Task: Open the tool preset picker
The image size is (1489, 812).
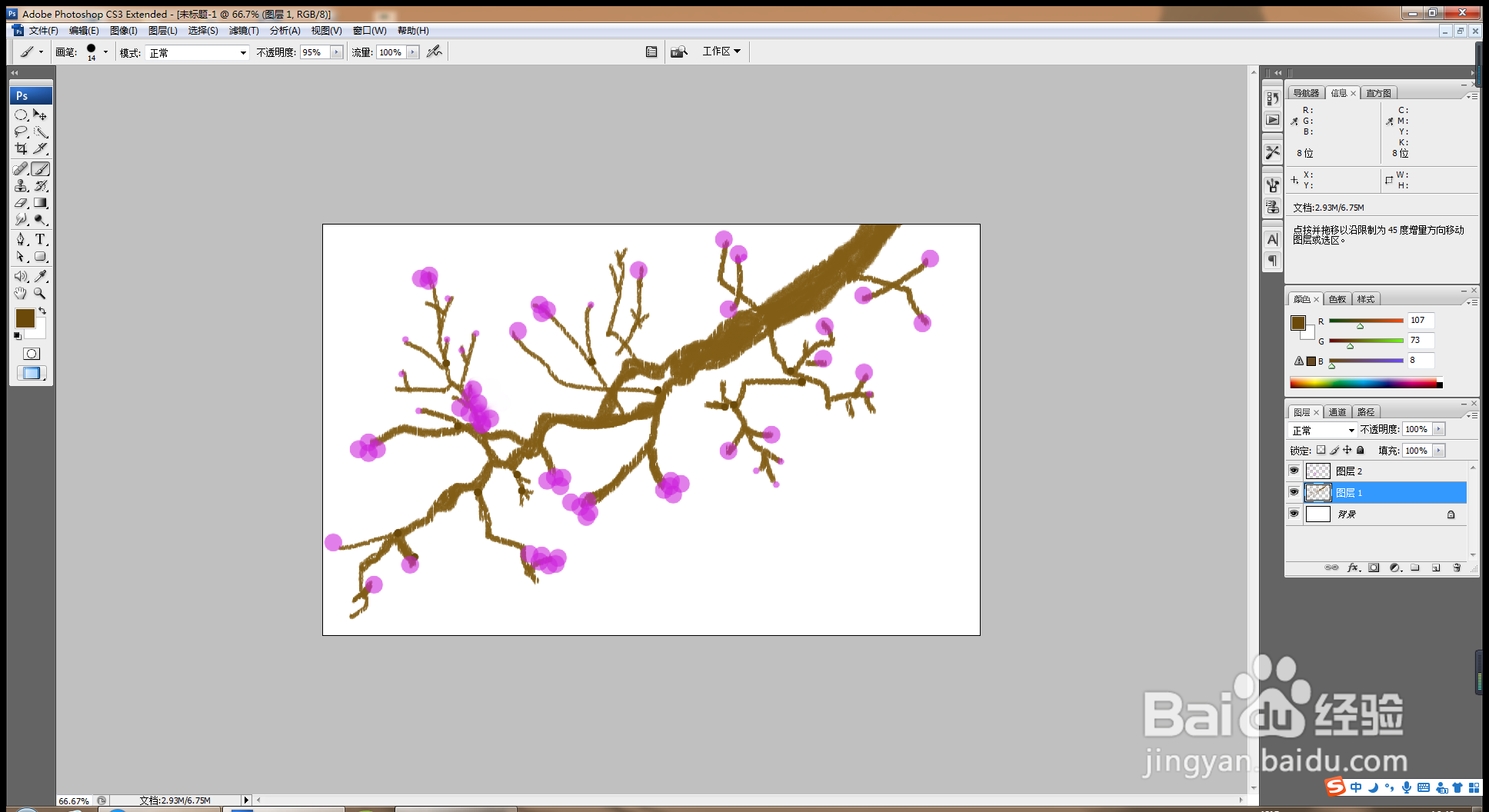Action: click(31, 52)
